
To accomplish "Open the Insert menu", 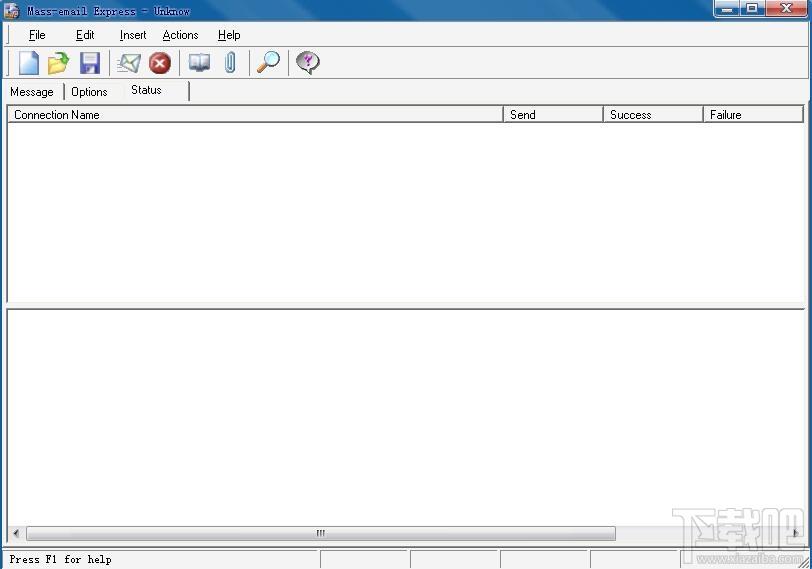I will pyautogui.click(x=133, y=35).
